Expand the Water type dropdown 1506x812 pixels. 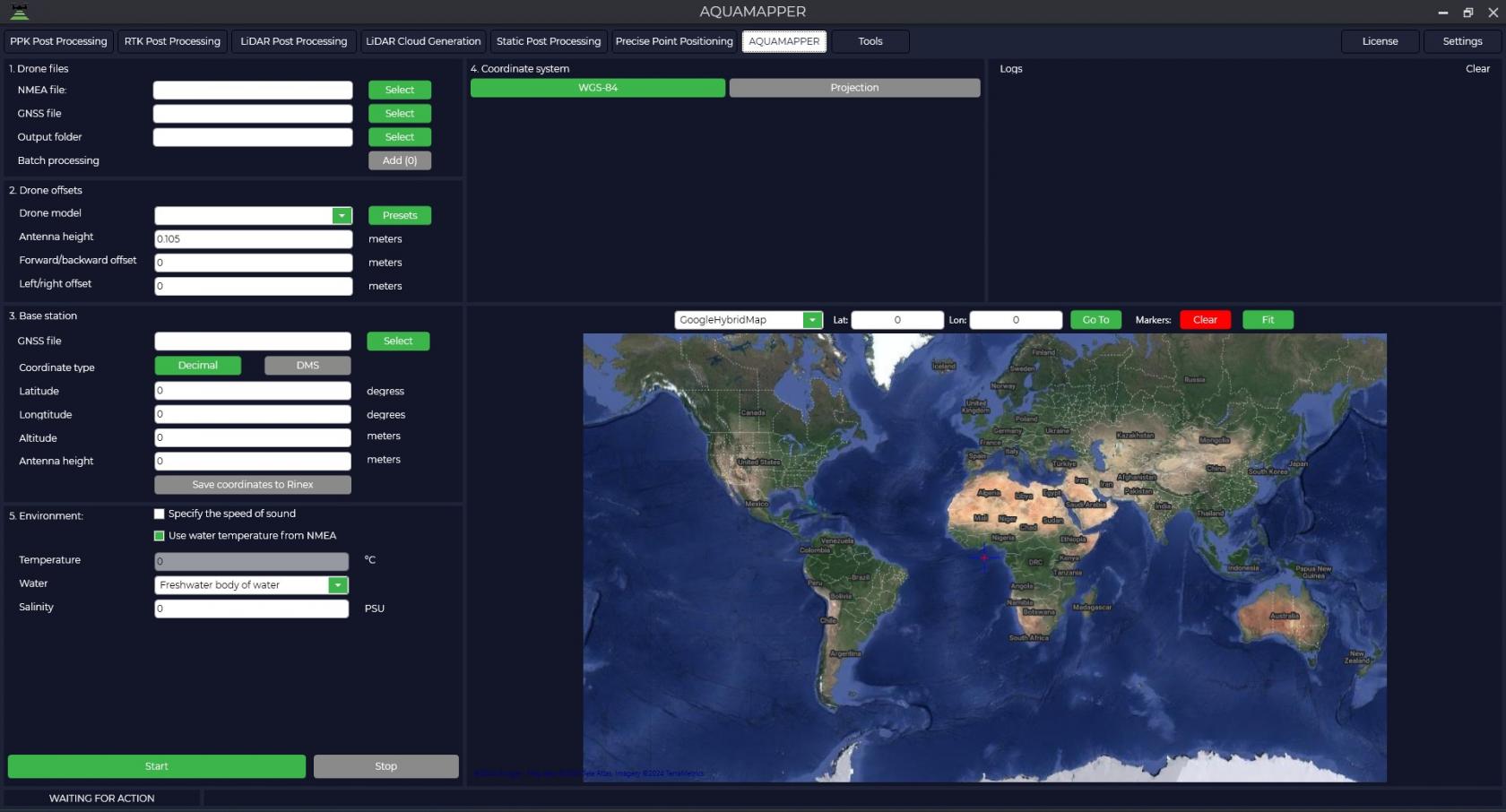point(338,585)
